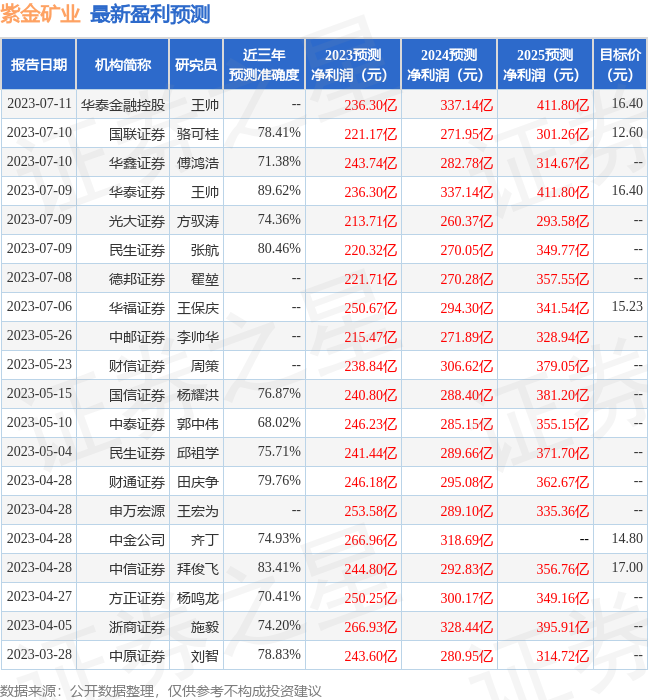Click the 报告日期 column header
This screenshot has height=700, width=648.
[39, 64]
